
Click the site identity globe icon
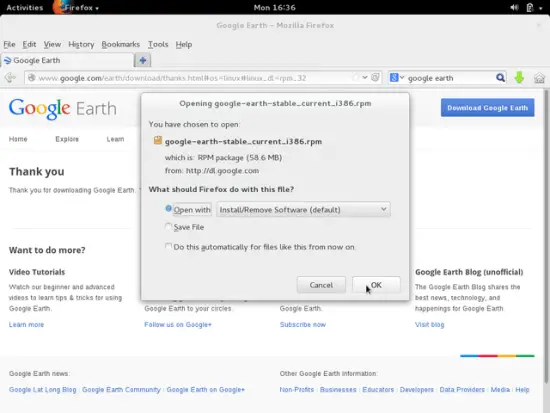32,78
